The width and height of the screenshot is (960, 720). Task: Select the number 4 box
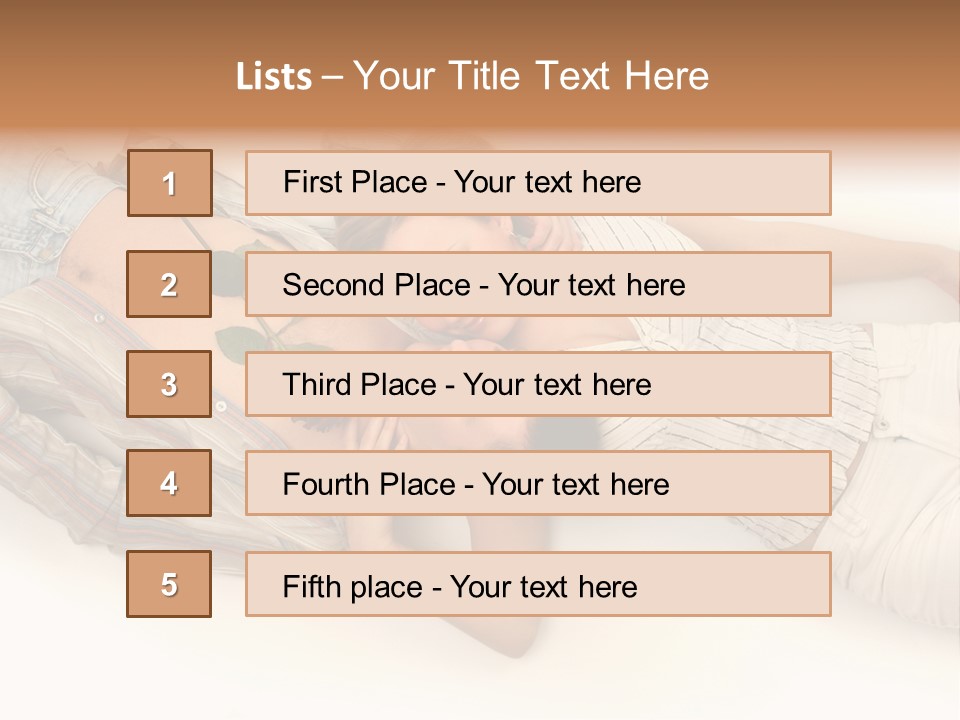point(169,483)
